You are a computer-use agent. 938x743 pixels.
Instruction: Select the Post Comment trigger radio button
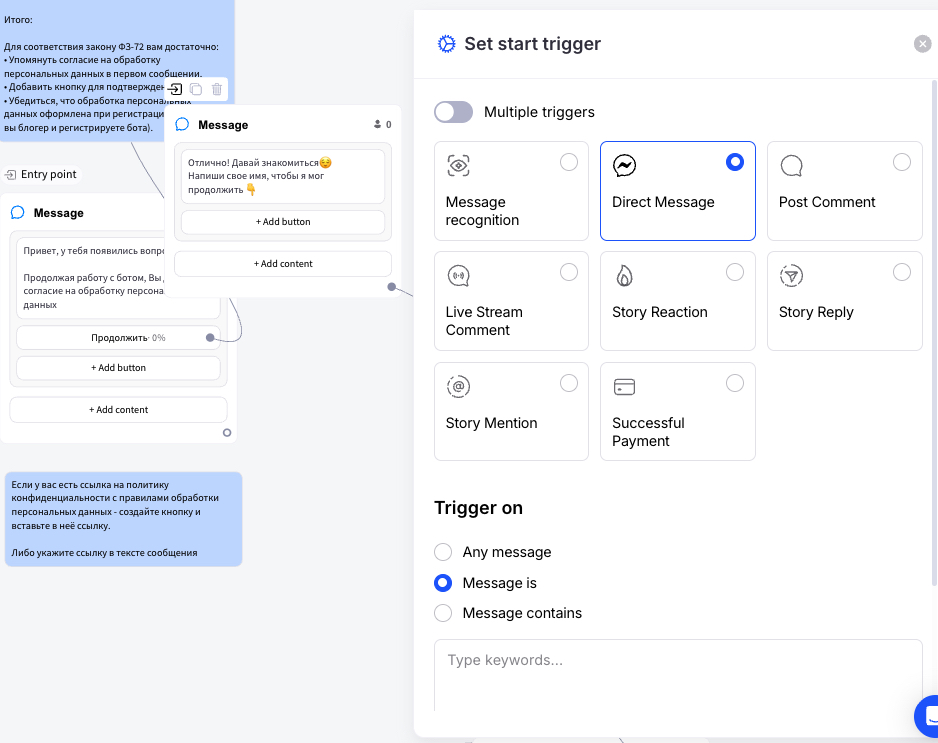pyautogui.click(x=902, y=162)
